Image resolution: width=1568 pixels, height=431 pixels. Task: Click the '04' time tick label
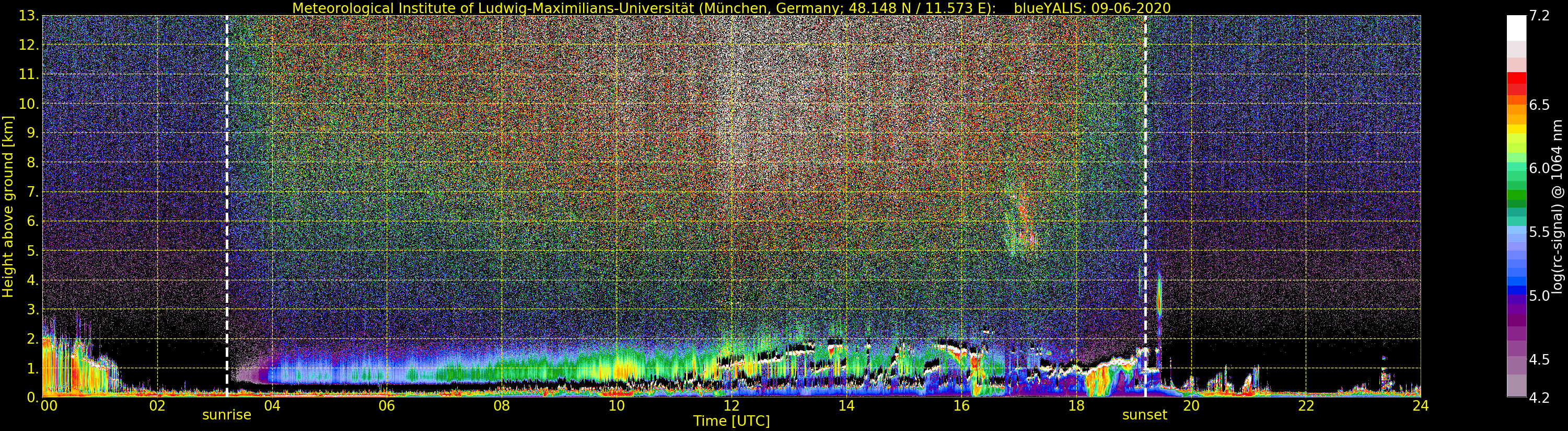[x=272, y=405]
